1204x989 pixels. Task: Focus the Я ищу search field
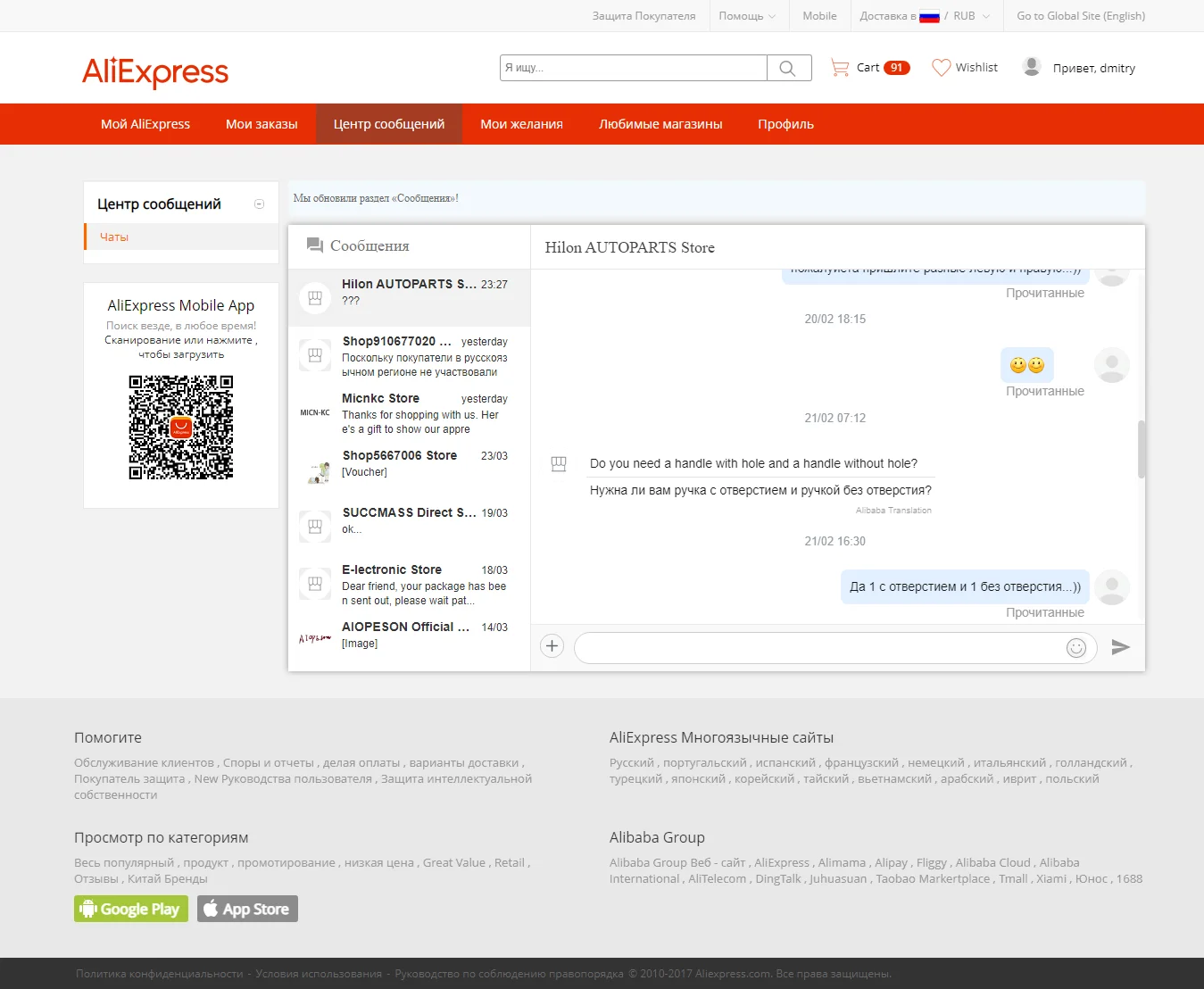tap(634, 68)
